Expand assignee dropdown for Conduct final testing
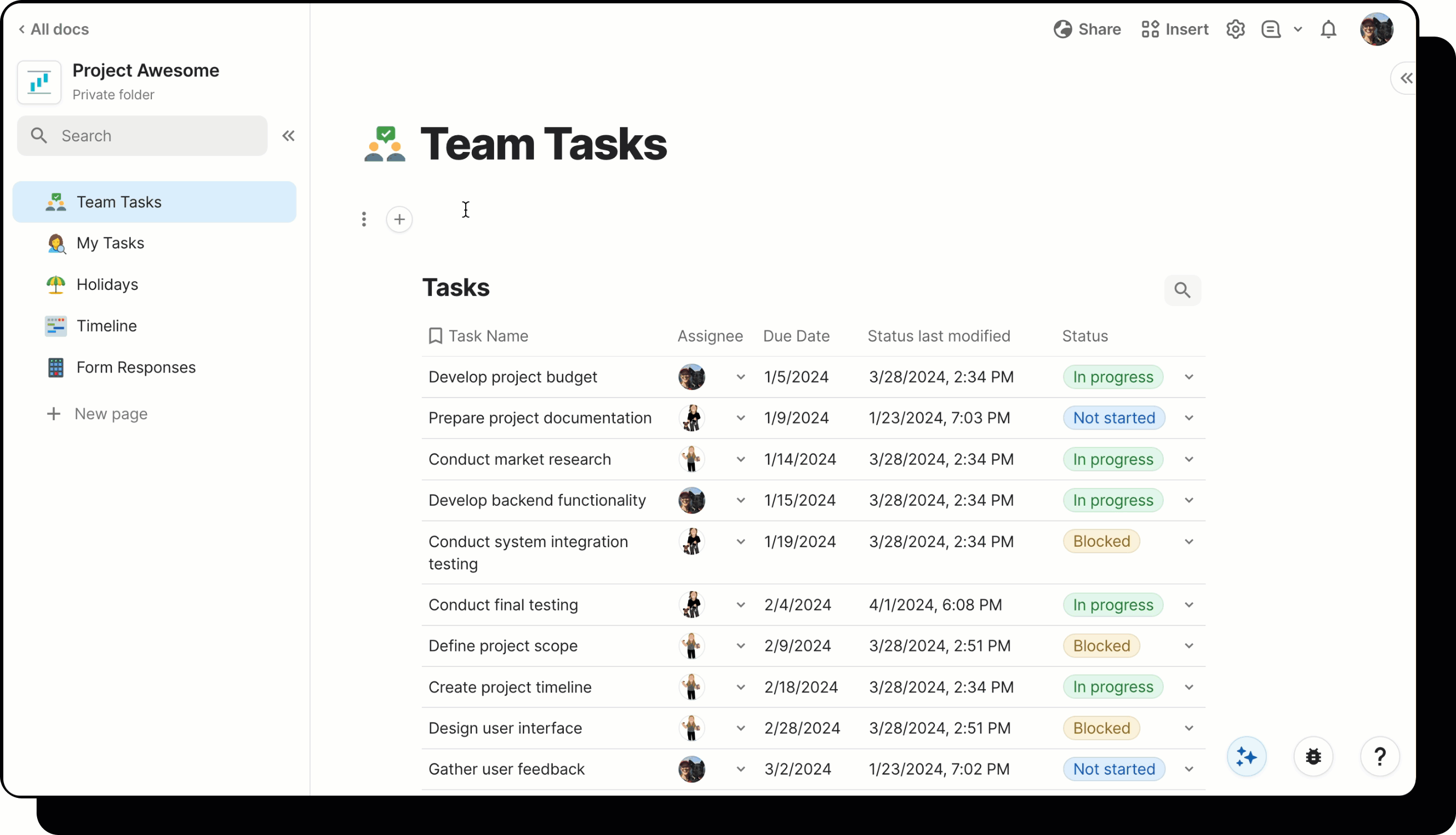The image size is (1456, 835). click(x=741, y=605)
